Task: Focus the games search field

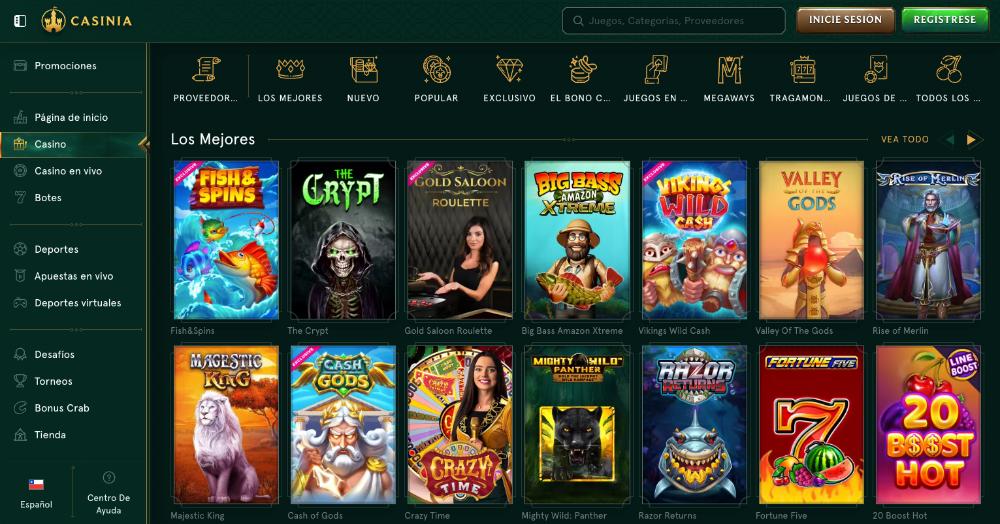Action: pos(673,20)
